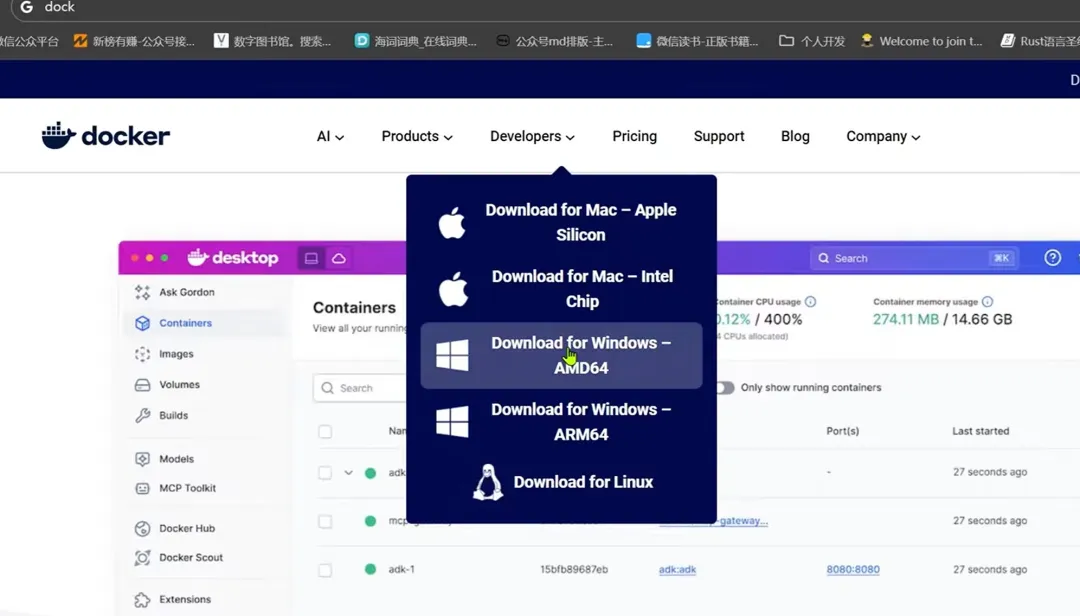Open the 个人开发 bookmark folder
The width and height of the screenshot is (1080, 616).
point(811,41)
